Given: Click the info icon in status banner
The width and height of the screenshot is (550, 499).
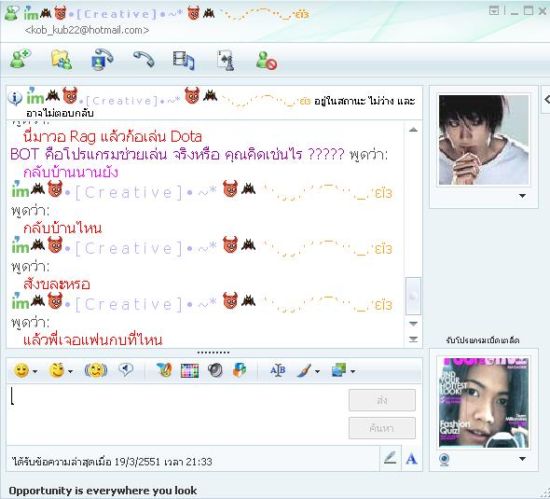Looking at the screenshot, I should (x=15, y=99).
